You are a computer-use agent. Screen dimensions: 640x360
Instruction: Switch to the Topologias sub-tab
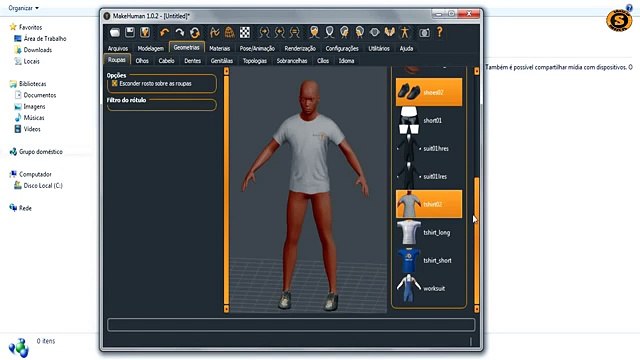255,60
